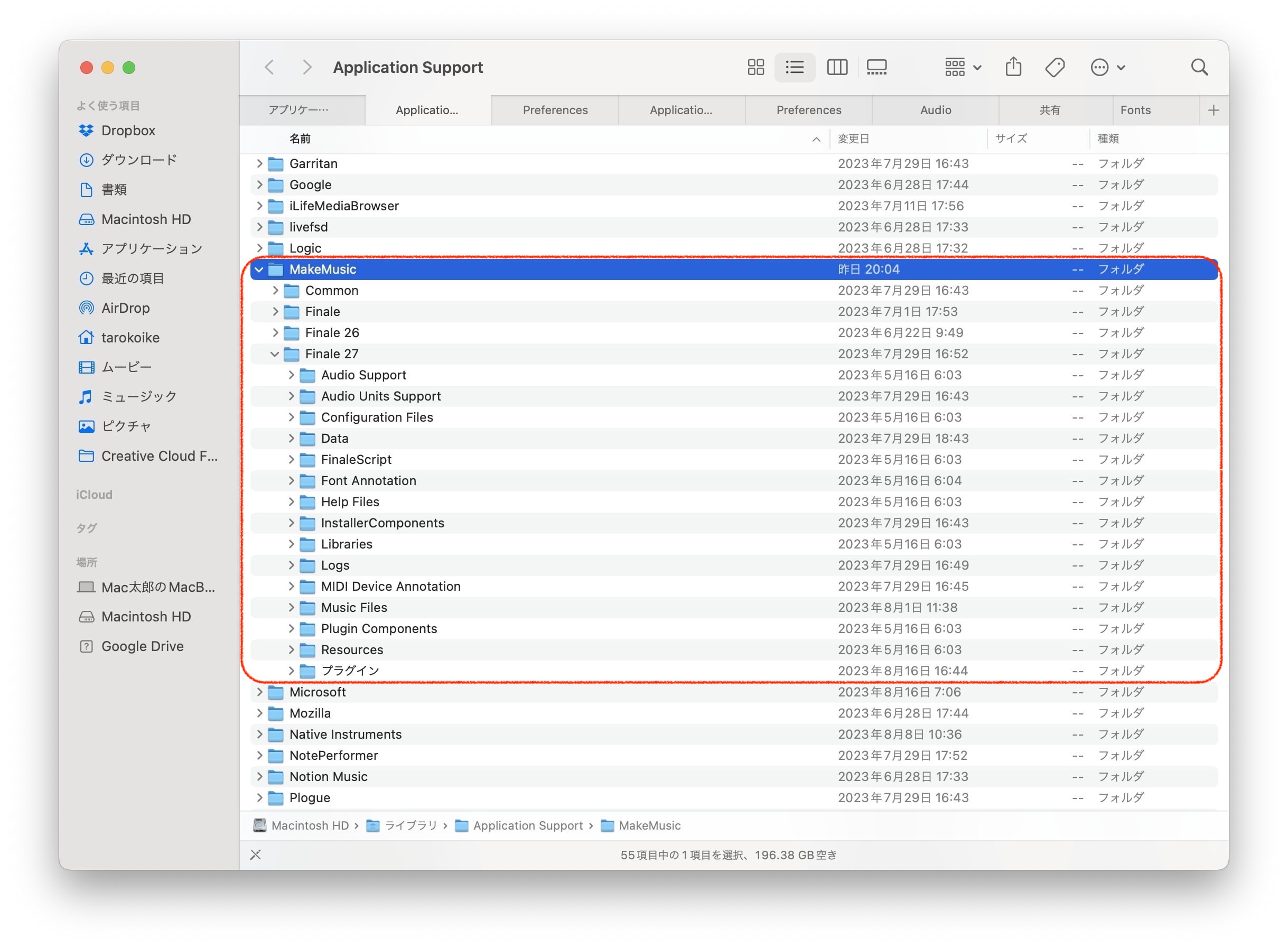Expand the Native Instruments folder
This screenshot has height=948, width=1288.
pos(259,735)
